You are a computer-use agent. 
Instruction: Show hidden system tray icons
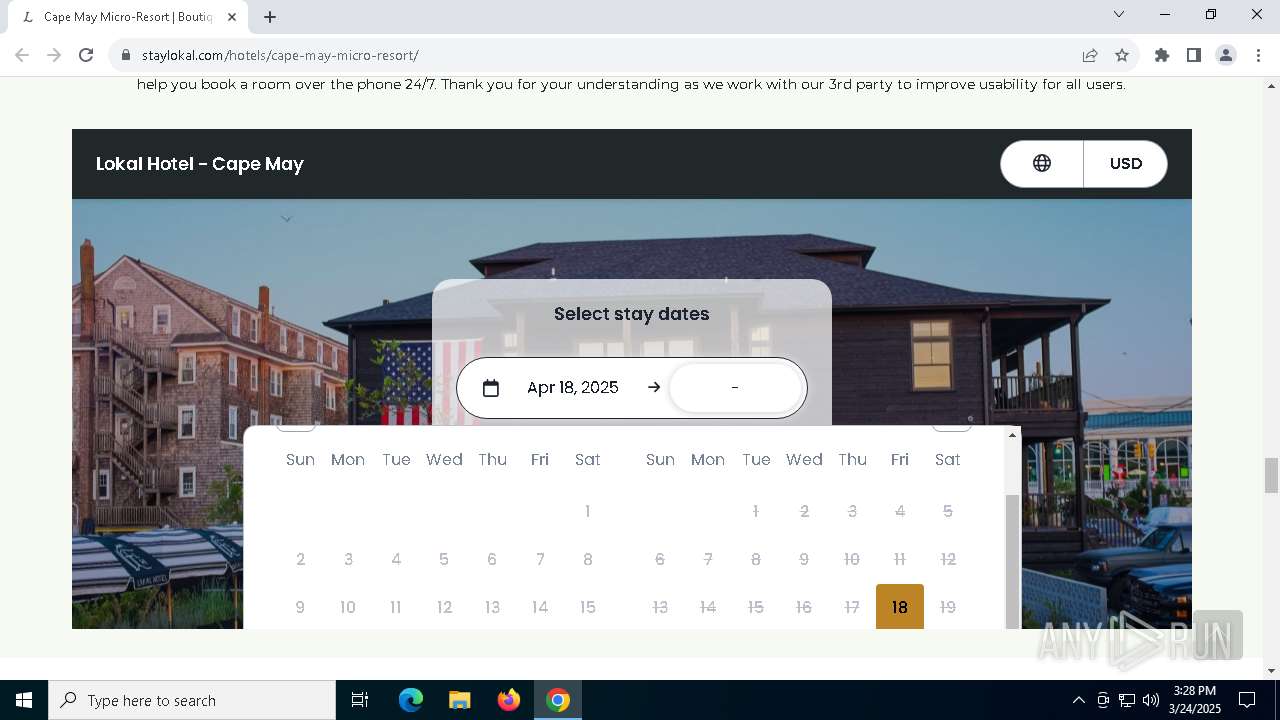tap(1078, 700)
